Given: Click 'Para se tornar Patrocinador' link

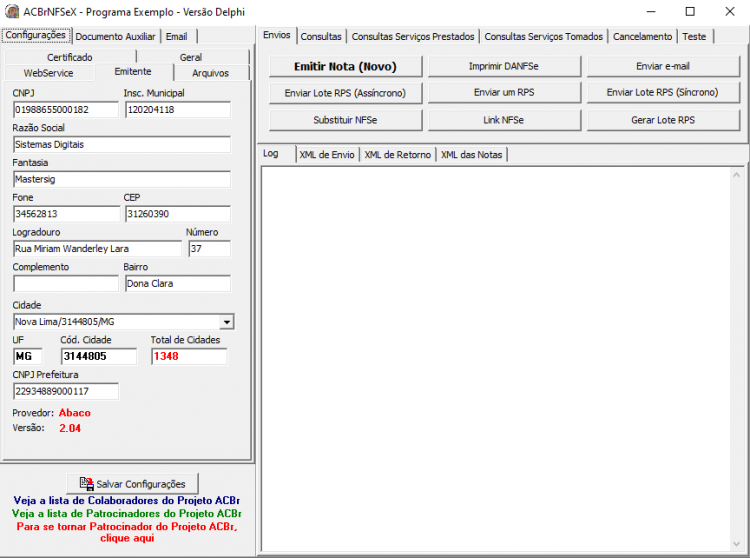Looking at the screenshot, I should [x=127, y=532].
